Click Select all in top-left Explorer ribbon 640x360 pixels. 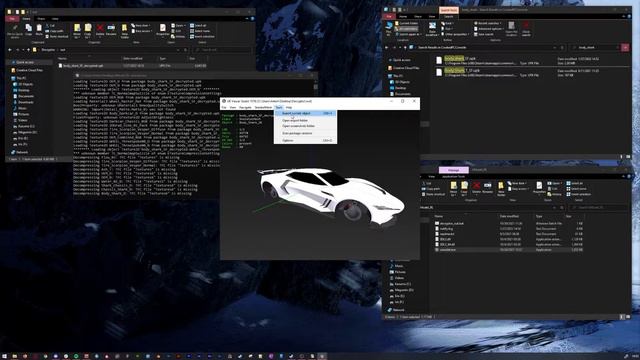click(198, 25)
